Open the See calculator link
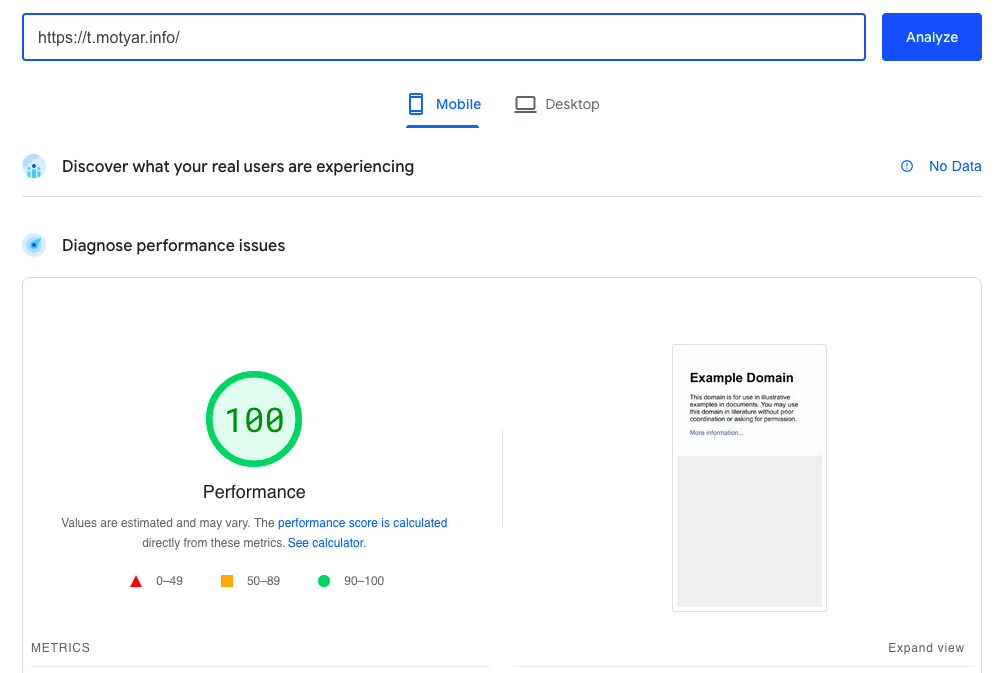Image resolution: width=1000 pixels, height=673 pixels. click(x=327, y=543)
